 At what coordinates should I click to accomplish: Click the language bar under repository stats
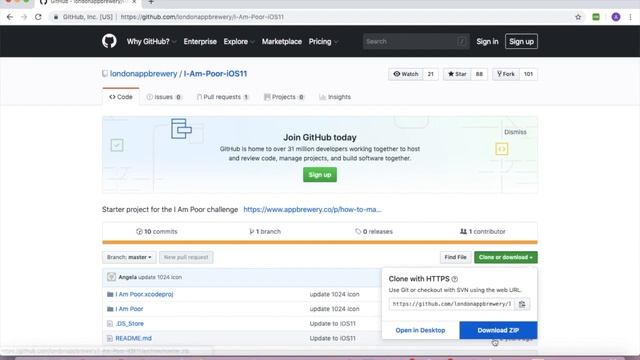320,242
